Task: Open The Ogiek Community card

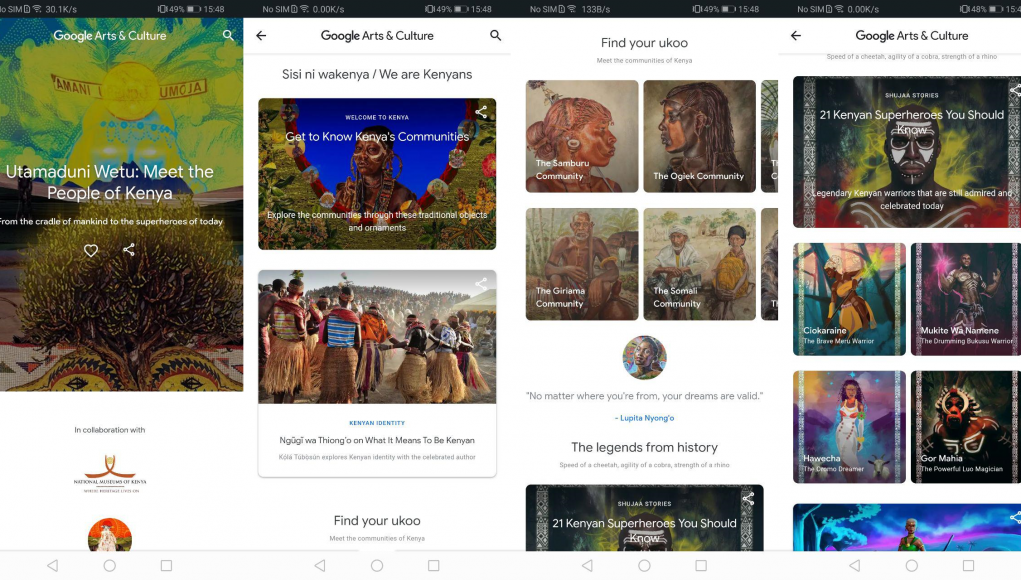Action: coord(700,136)
